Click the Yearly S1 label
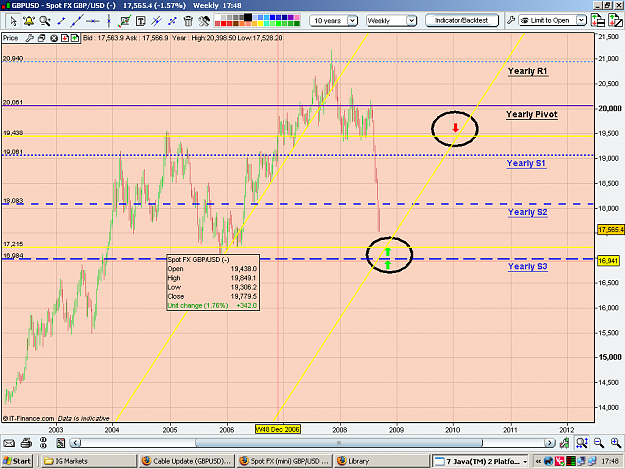The height and width of the screenshot is (469, 625). 526,163
